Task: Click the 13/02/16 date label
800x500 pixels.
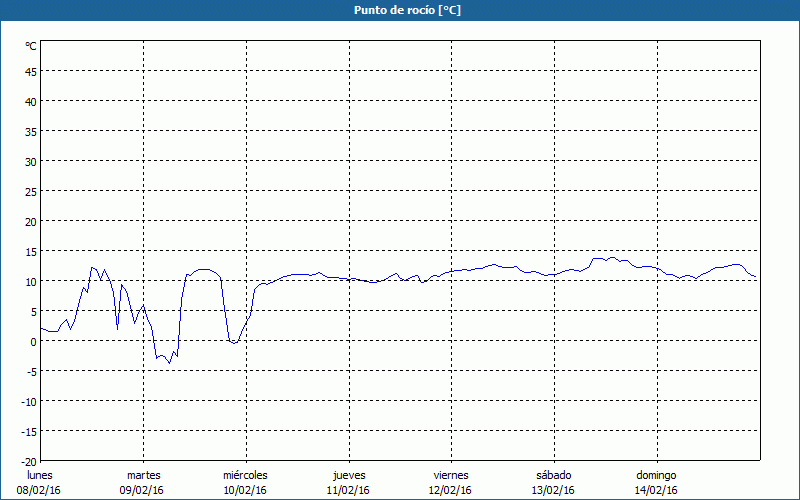Action: tap(553, 490)
